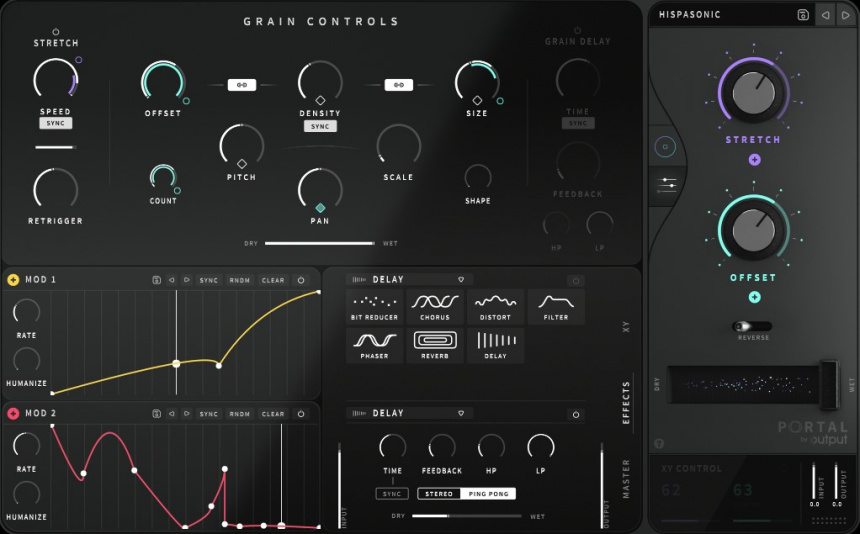Go to previous preset arrow in header
Image resolution: width=860 pixels, height=534 pixels.
[x=825, y=15]
